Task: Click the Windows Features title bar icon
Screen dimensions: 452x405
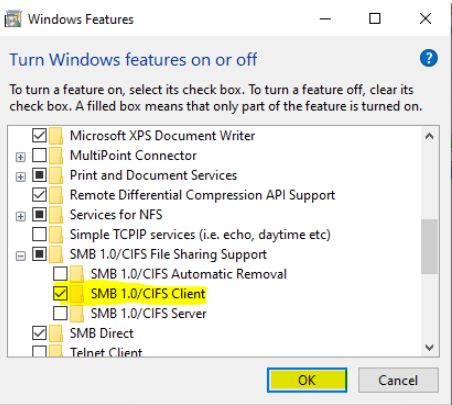Action: (13, 19)
